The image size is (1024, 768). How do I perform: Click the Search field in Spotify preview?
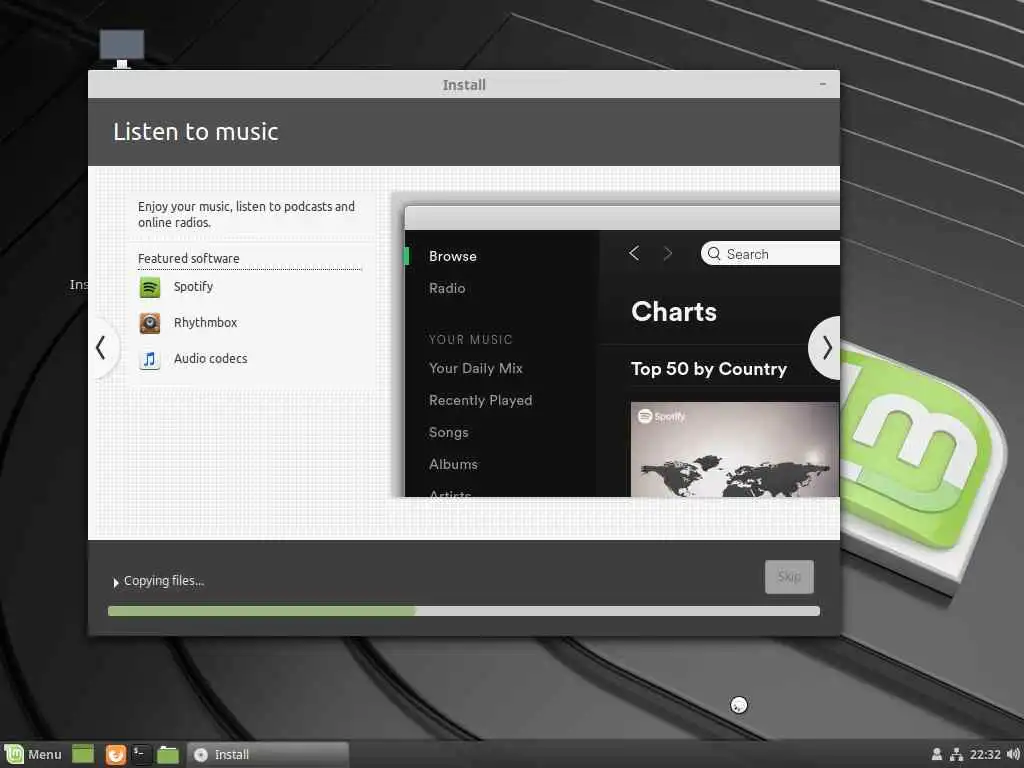(x=770, y=253)
